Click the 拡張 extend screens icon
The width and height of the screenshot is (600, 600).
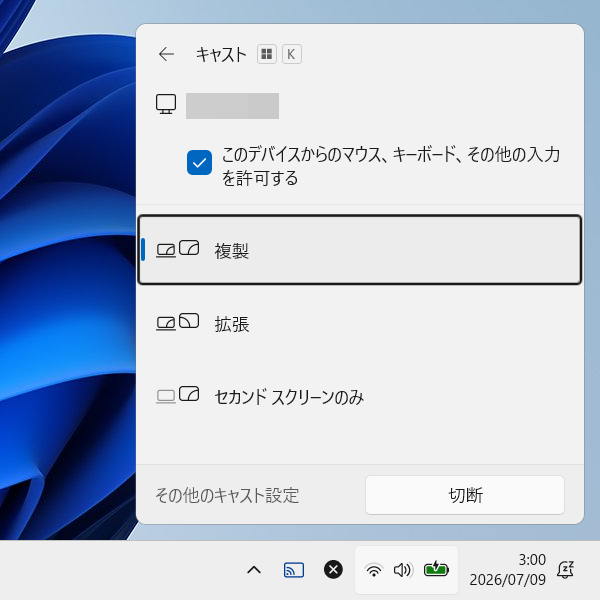point(178,322)
